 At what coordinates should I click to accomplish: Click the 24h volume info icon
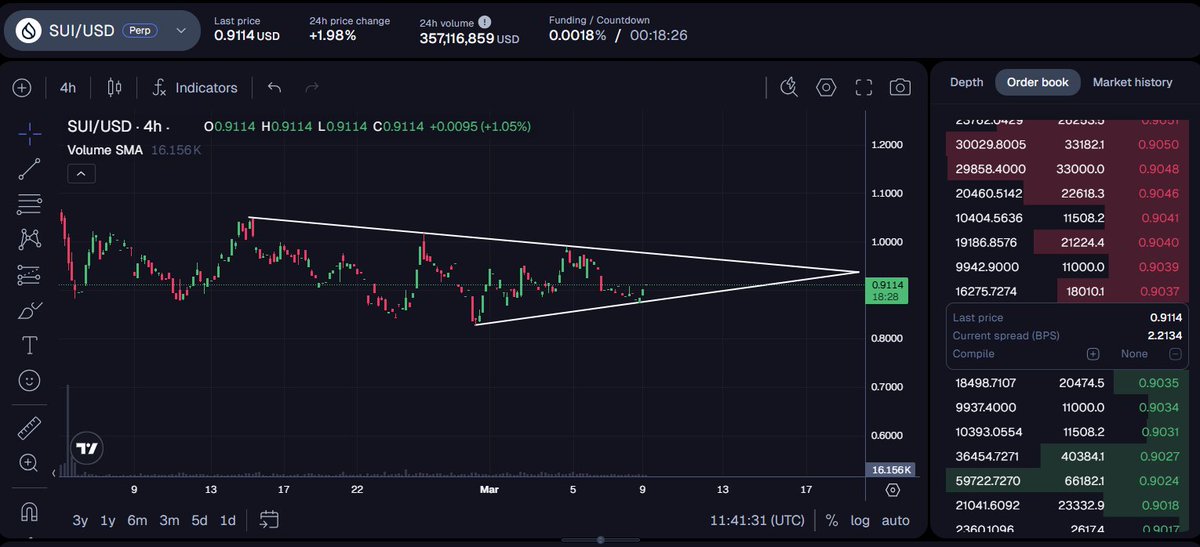click(x=485, y=21)
